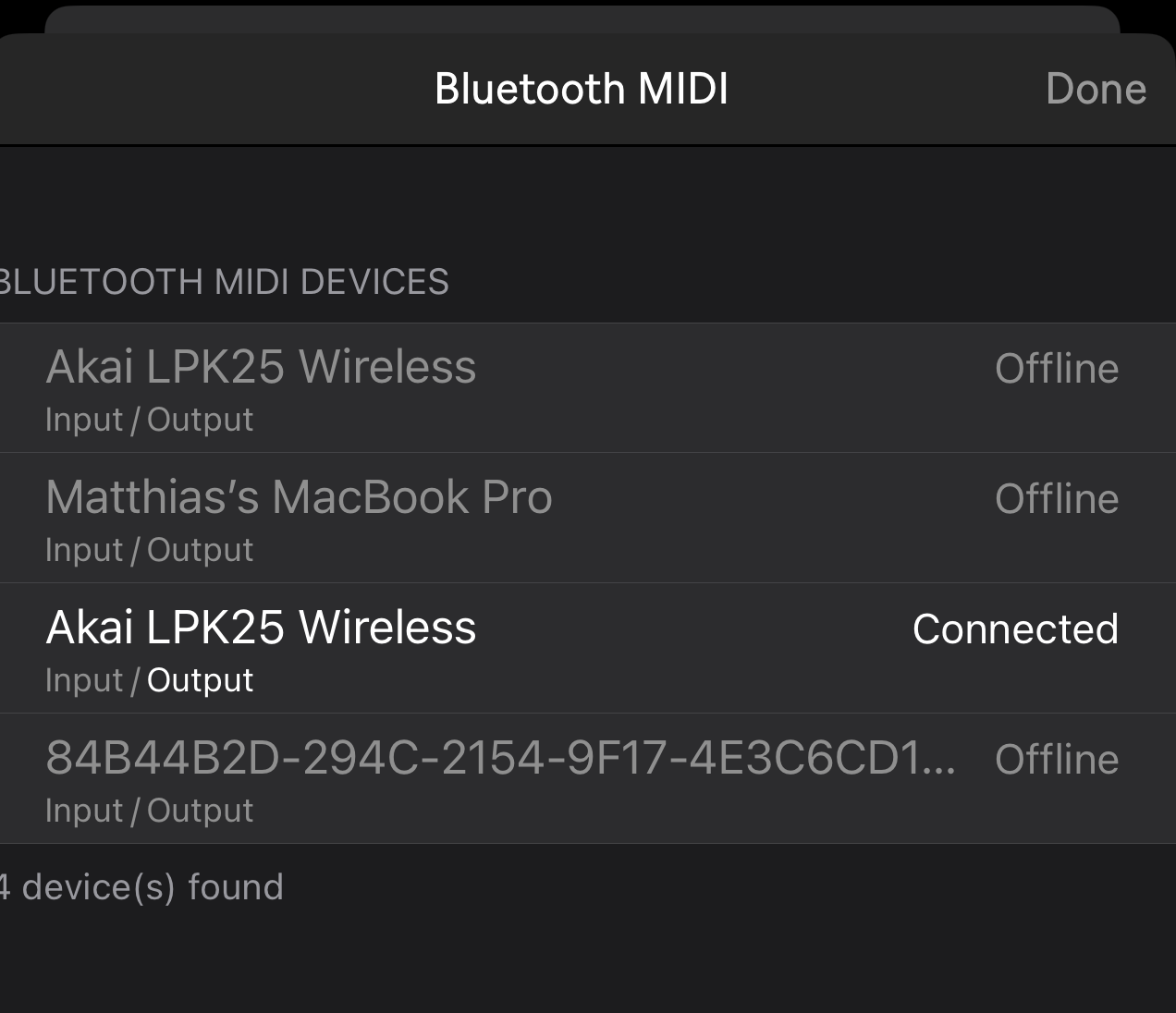Toggle Input on the 84B44B2D device
The width and height of the screenshot is (1176, 1013).
(x=84, y=810)
